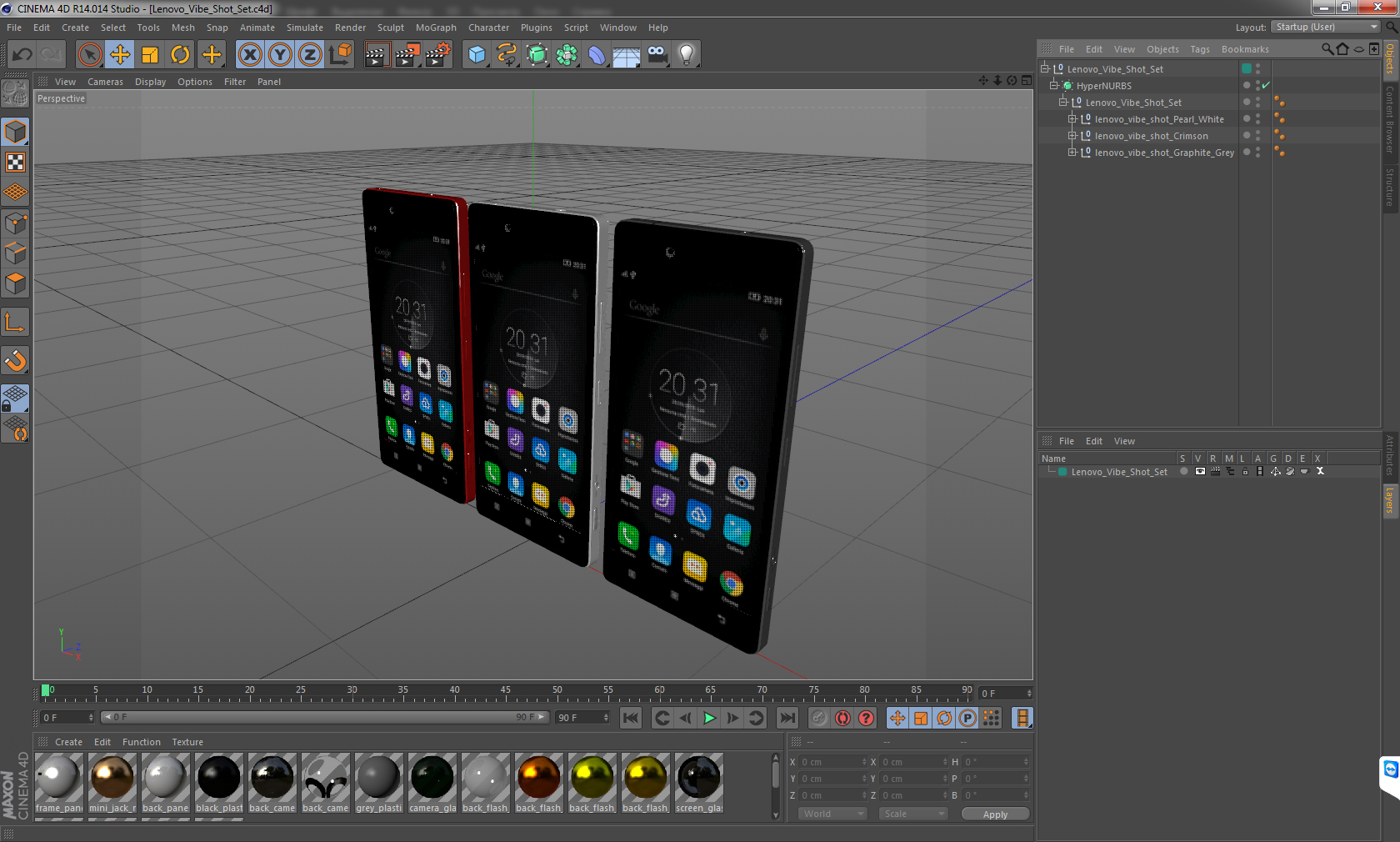Select camera_glass material swatch
The height and width of the screenshot is (842, 1400).
(x=432, y=783)
